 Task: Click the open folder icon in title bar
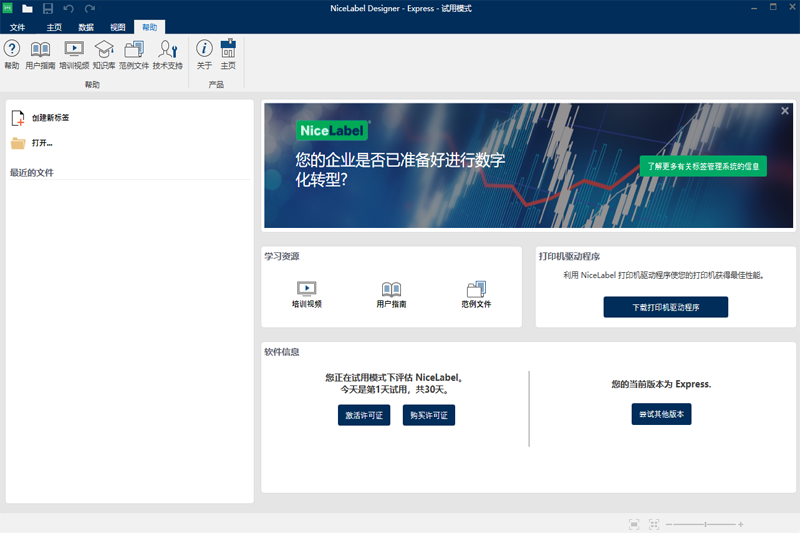pos(27,9)
